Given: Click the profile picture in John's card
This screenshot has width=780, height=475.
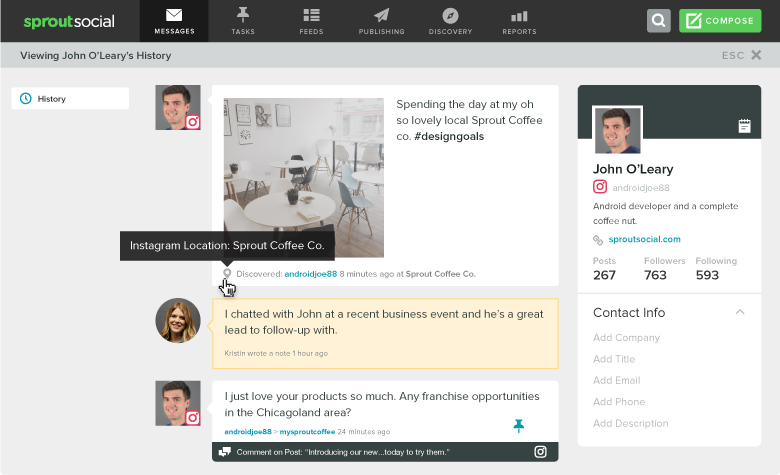Looking at the screenshot, I should coord(617,130).
